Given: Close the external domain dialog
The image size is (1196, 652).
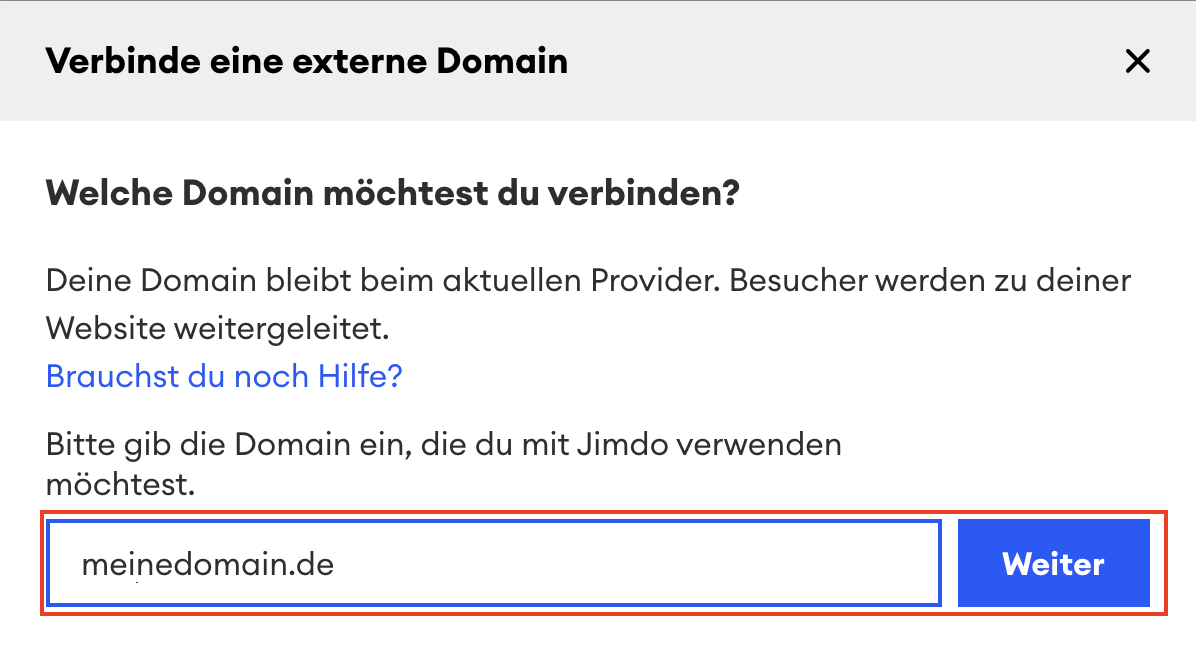Looking at the screenshot, I should 1137,62.
